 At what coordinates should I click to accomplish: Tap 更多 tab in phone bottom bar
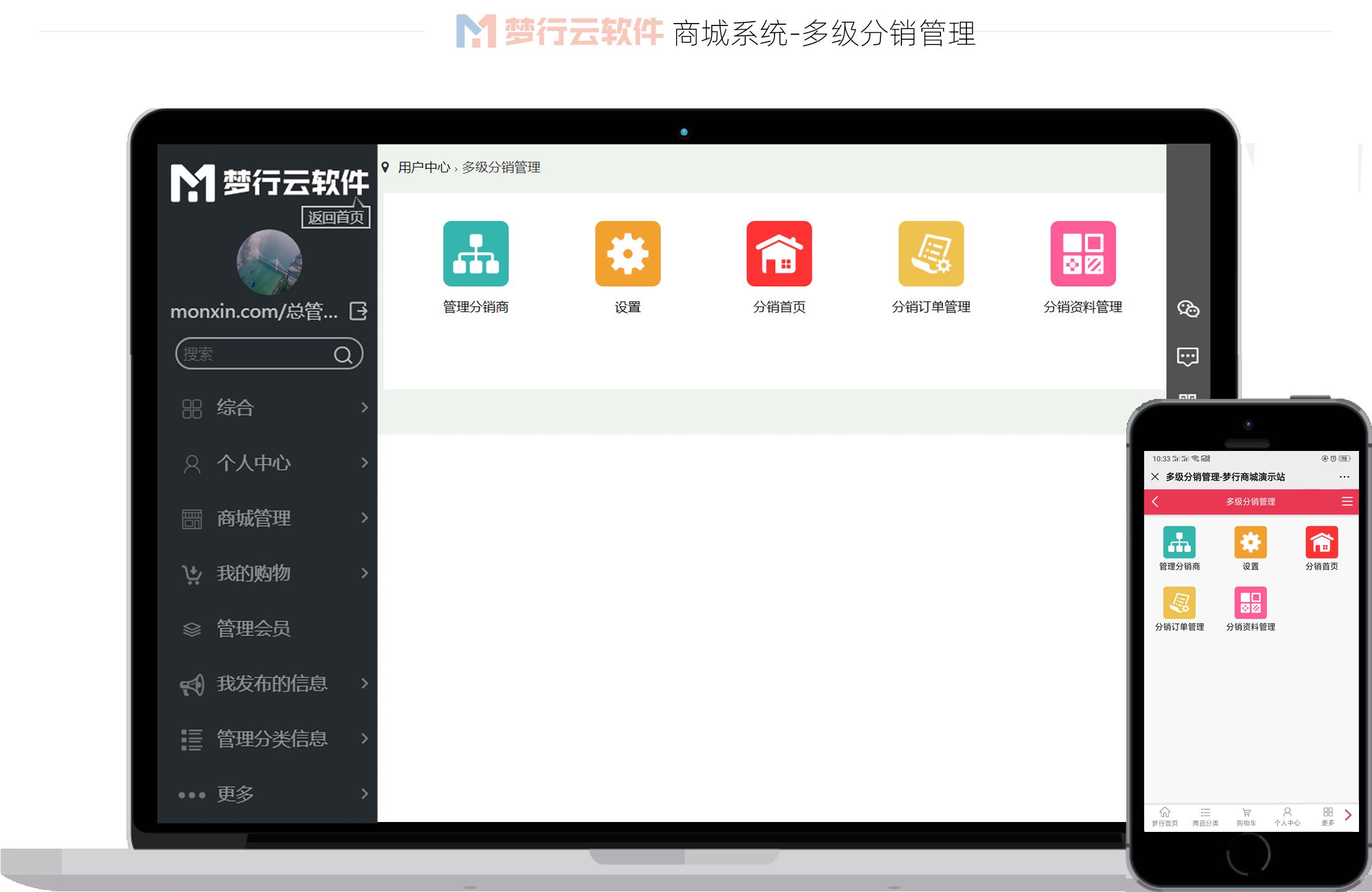(1328, 816)
